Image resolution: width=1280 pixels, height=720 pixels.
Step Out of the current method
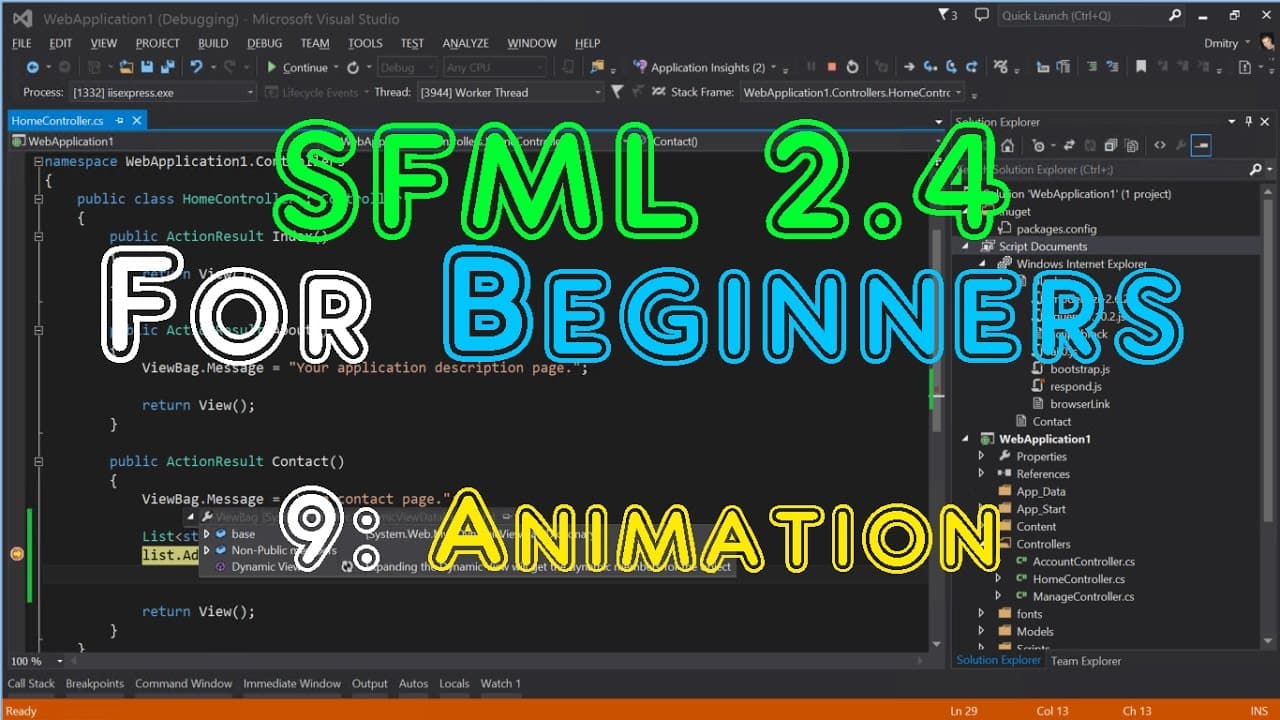pos(971,67)
